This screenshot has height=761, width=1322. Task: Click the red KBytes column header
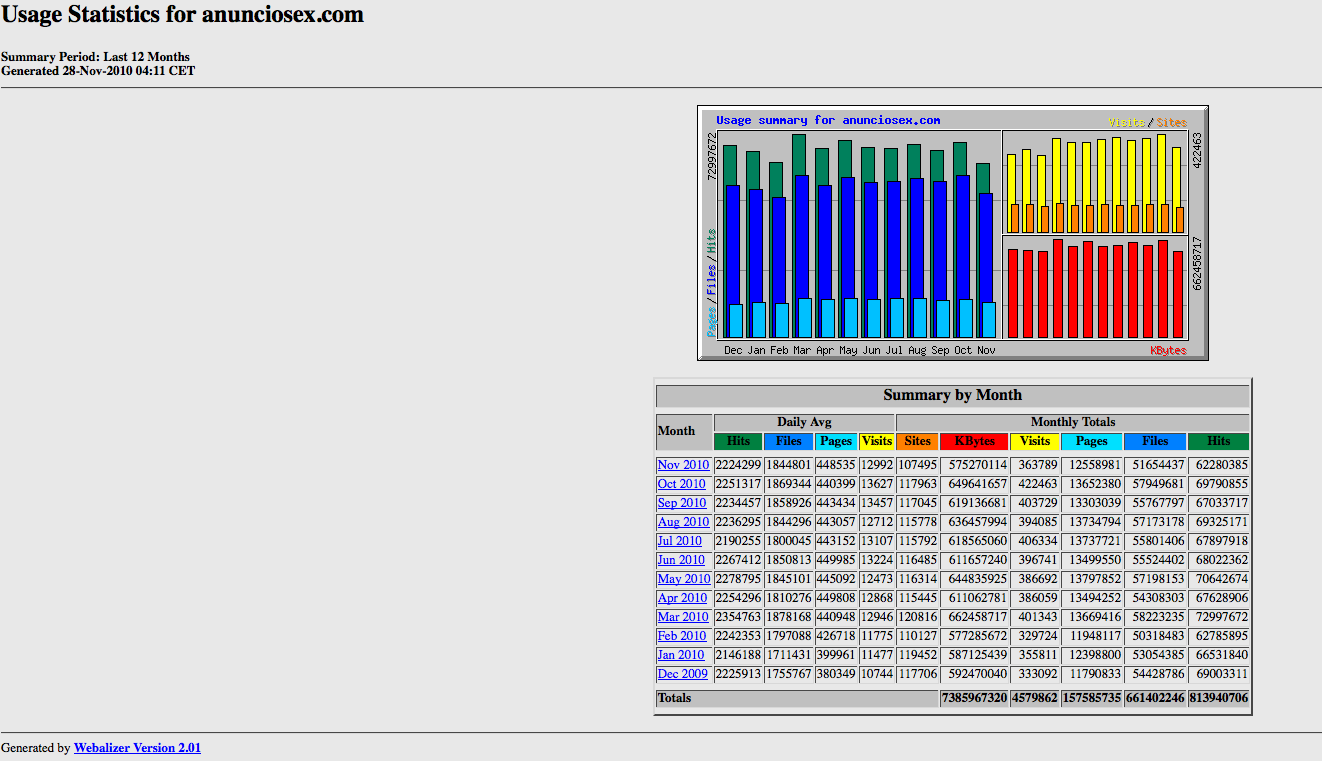(974, 441)
